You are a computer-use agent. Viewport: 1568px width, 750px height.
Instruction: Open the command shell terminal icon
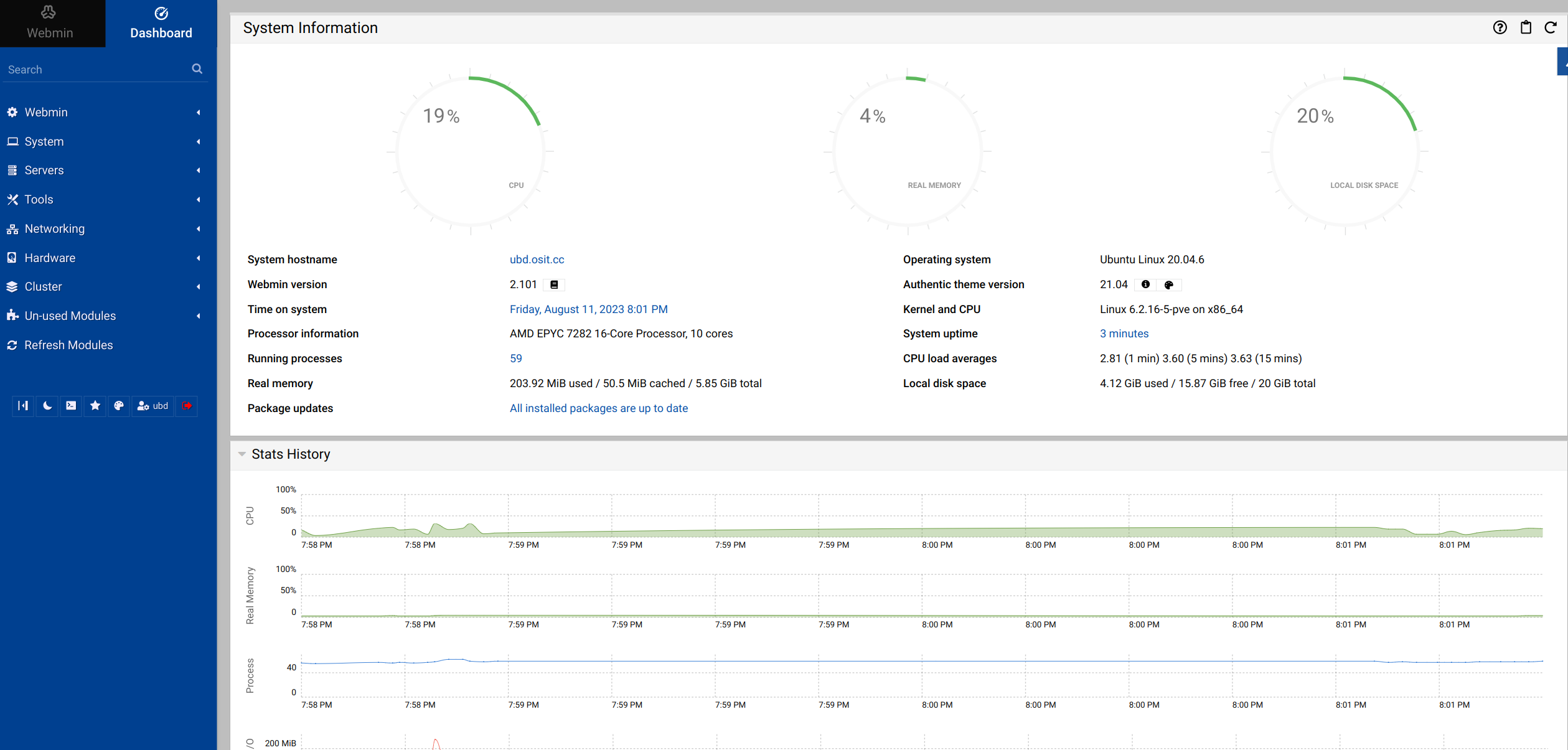[71, 406]
